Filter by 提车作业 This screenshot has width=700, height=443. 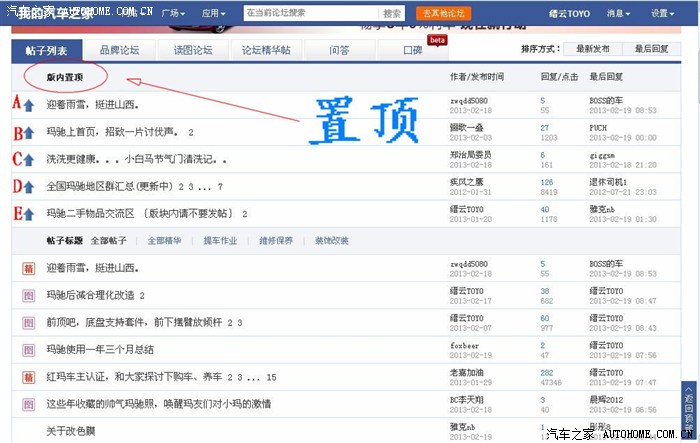(x=220, y=241)
